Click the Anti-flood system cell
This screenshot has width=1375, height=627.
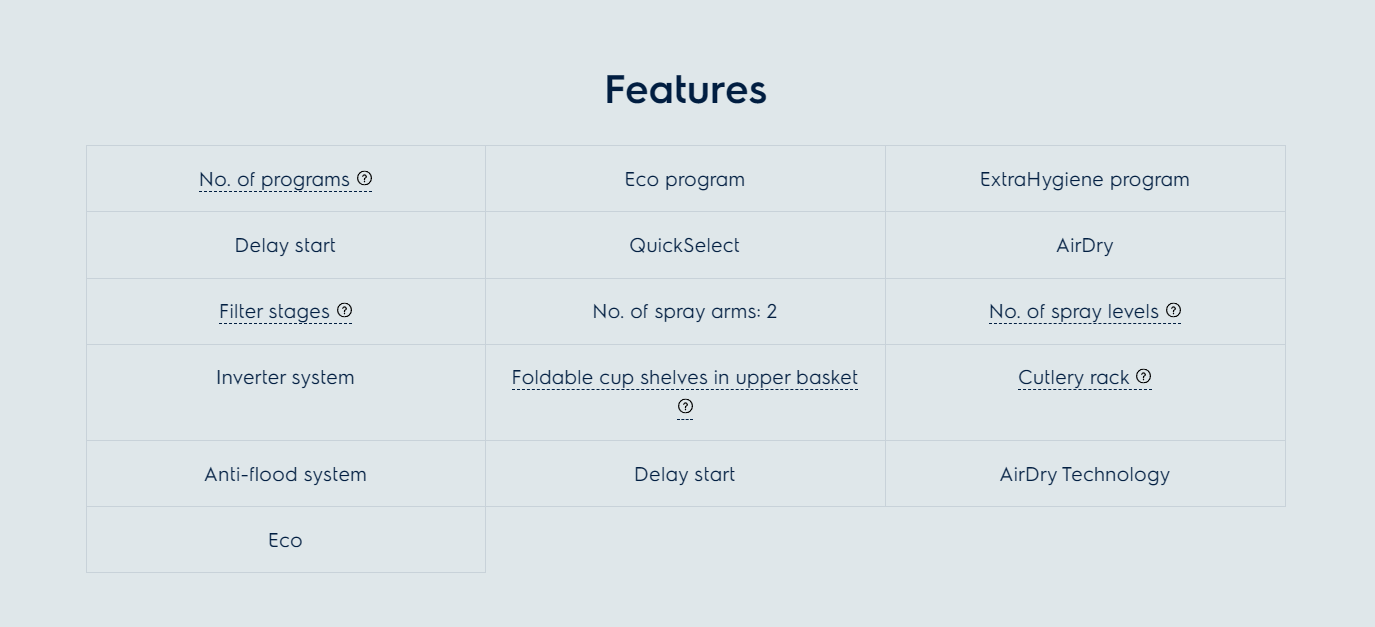285,475
